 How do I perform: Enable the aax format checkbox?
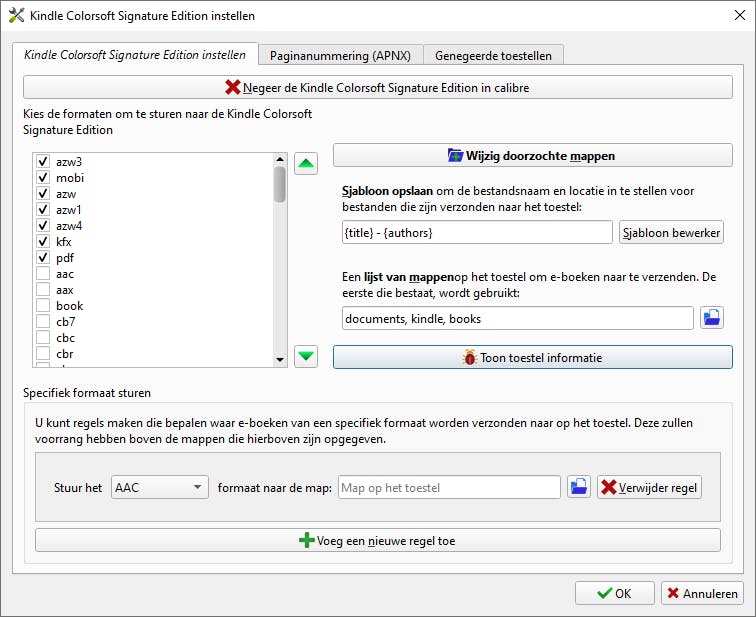pyautogui.click(x=43, y=289)
